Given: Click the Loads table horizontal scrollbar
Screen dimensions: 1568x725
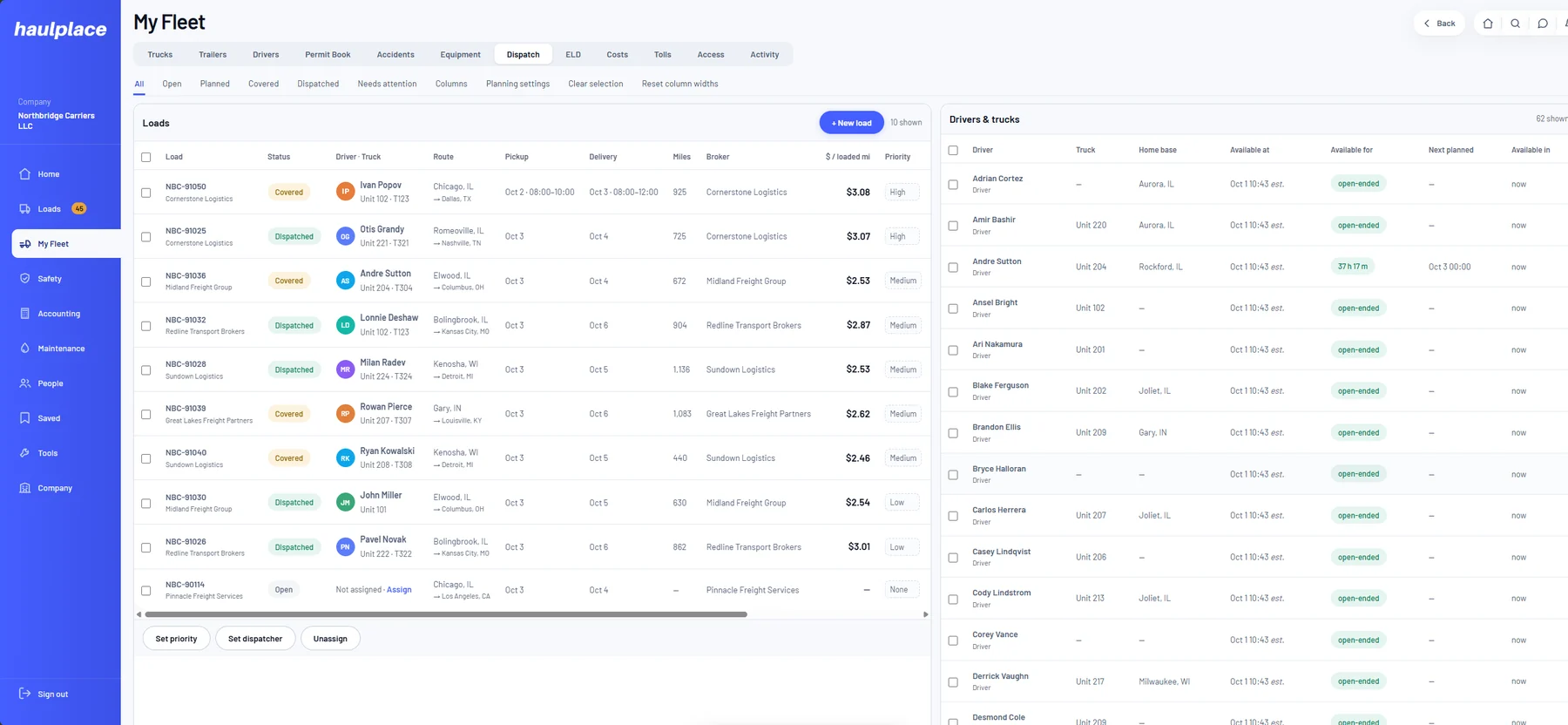Looking at the screenshot, I should pyautogui.click(x=446, y=614).
